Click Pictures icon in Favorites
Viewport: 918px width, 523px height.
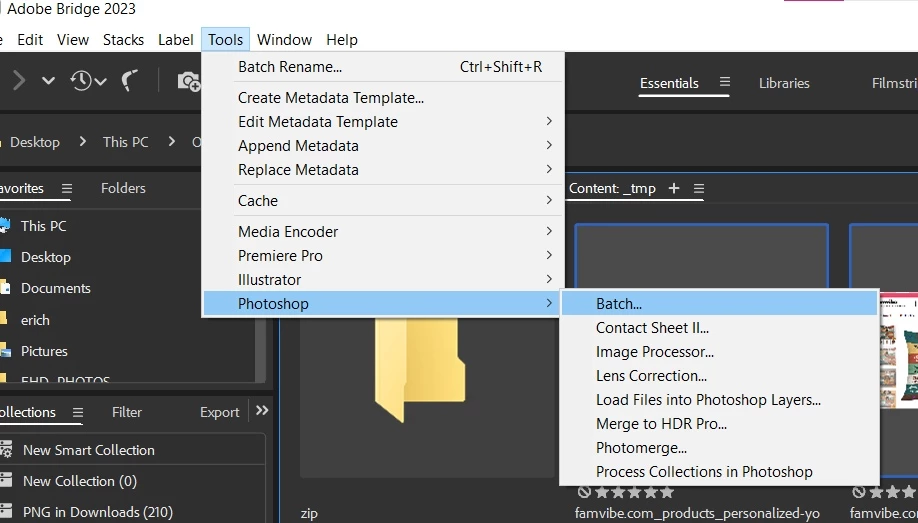point(5,351)
